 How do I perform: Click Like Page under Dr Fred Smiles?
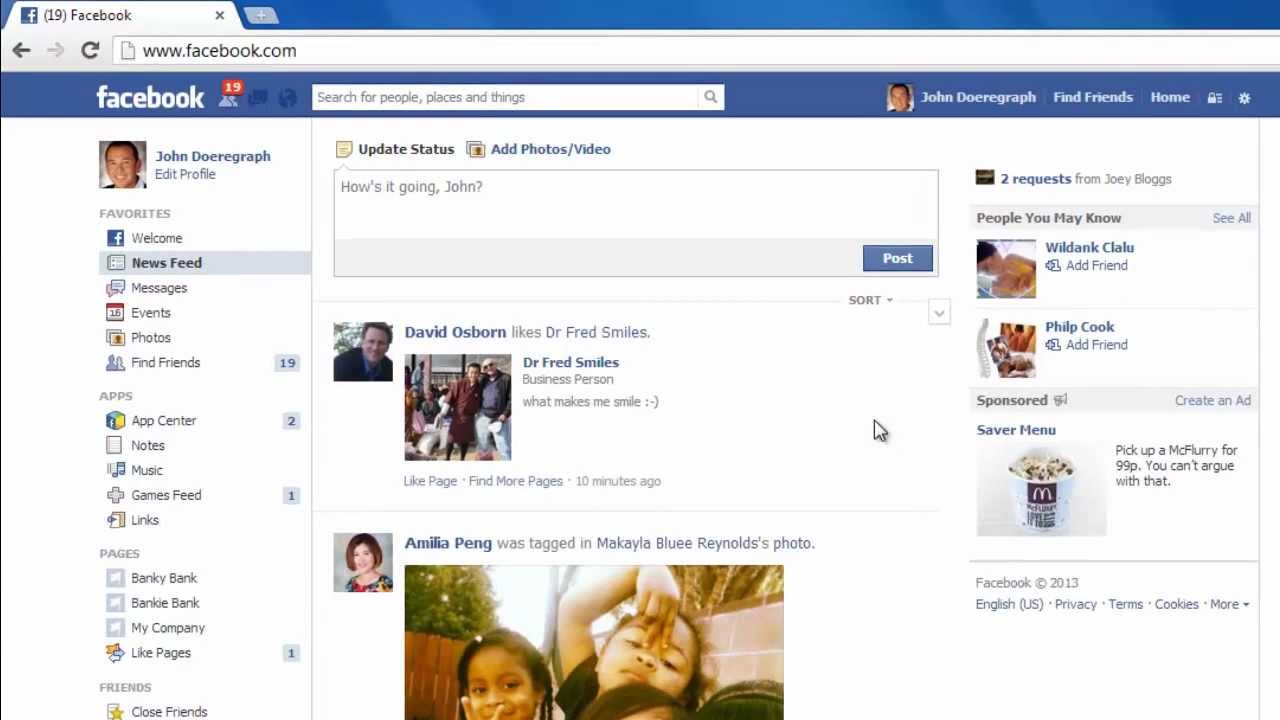click(430, 481)
